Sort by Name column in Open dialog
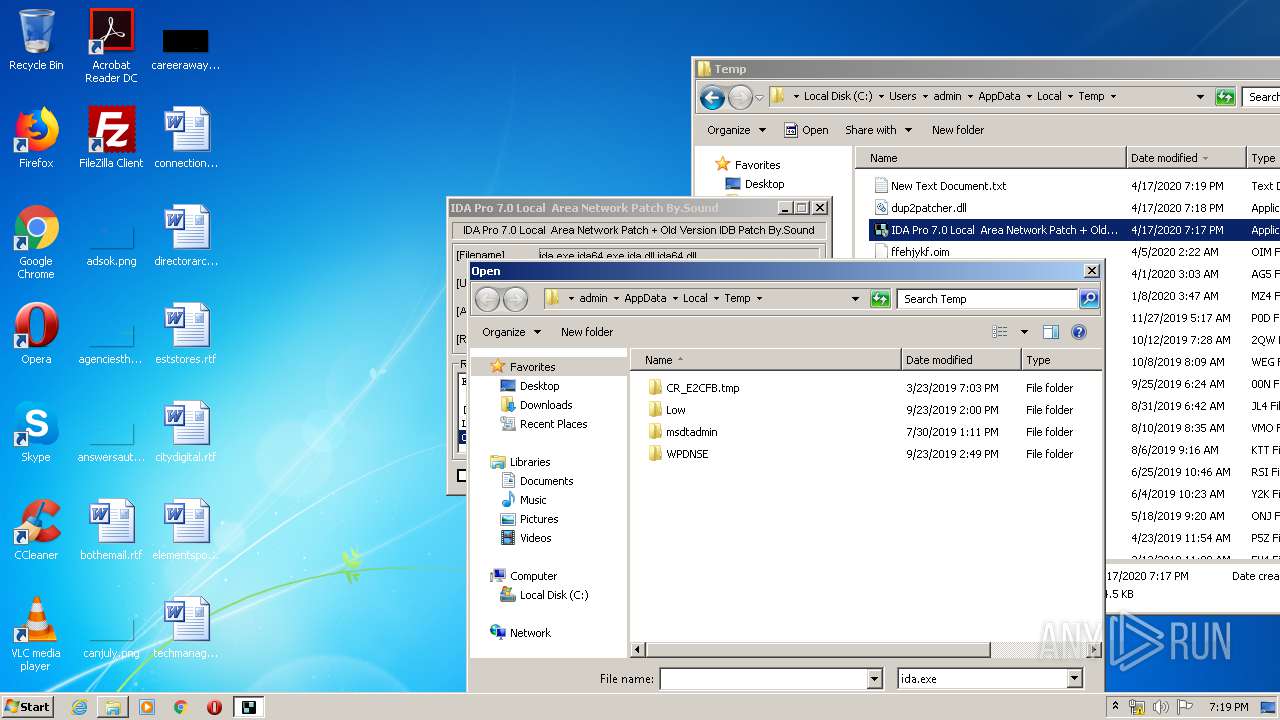The width and height of the screenshot is (1280, 720). 767,360
